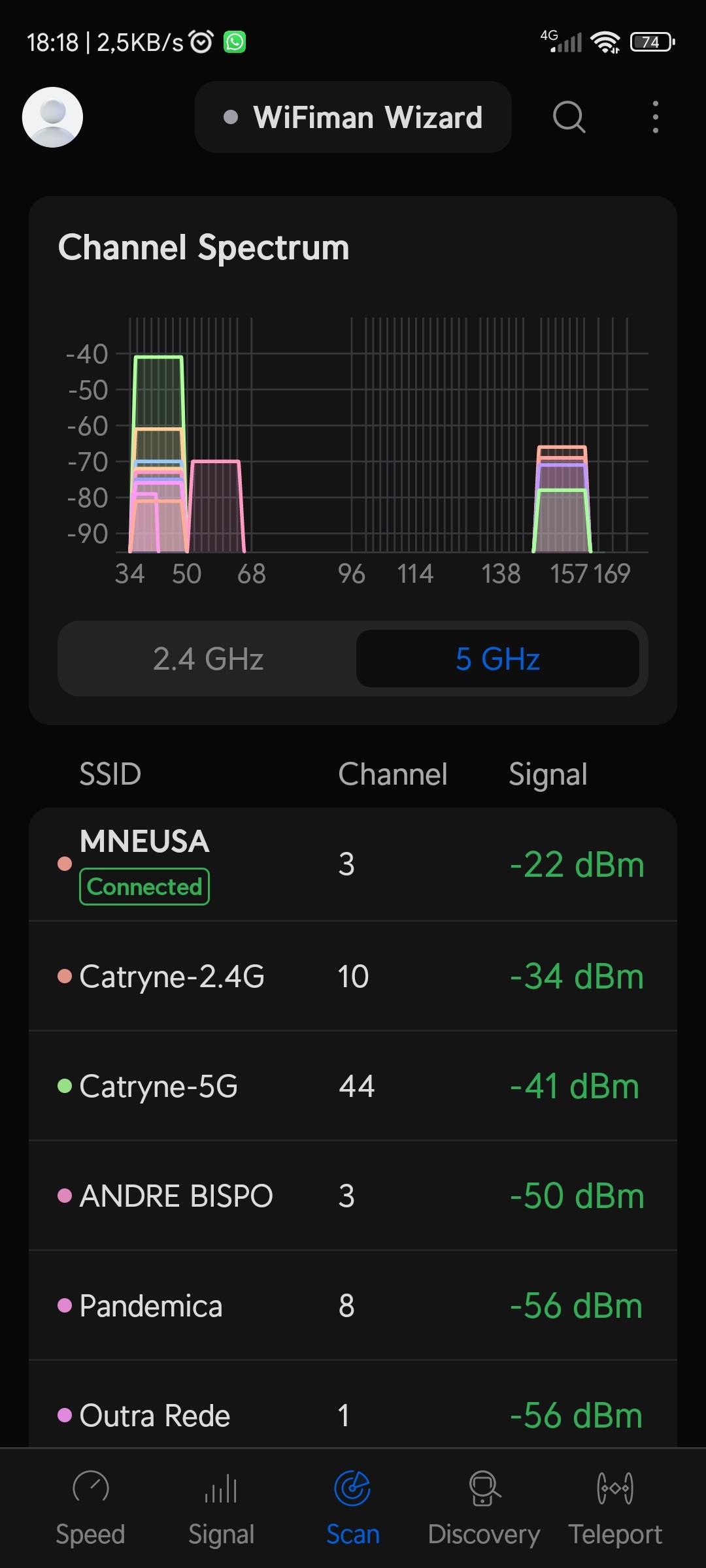Image resolution: width=706 pixels, height=1568 pixels.
Task: Open the search magnifier icon
Action: coord(569,118)
